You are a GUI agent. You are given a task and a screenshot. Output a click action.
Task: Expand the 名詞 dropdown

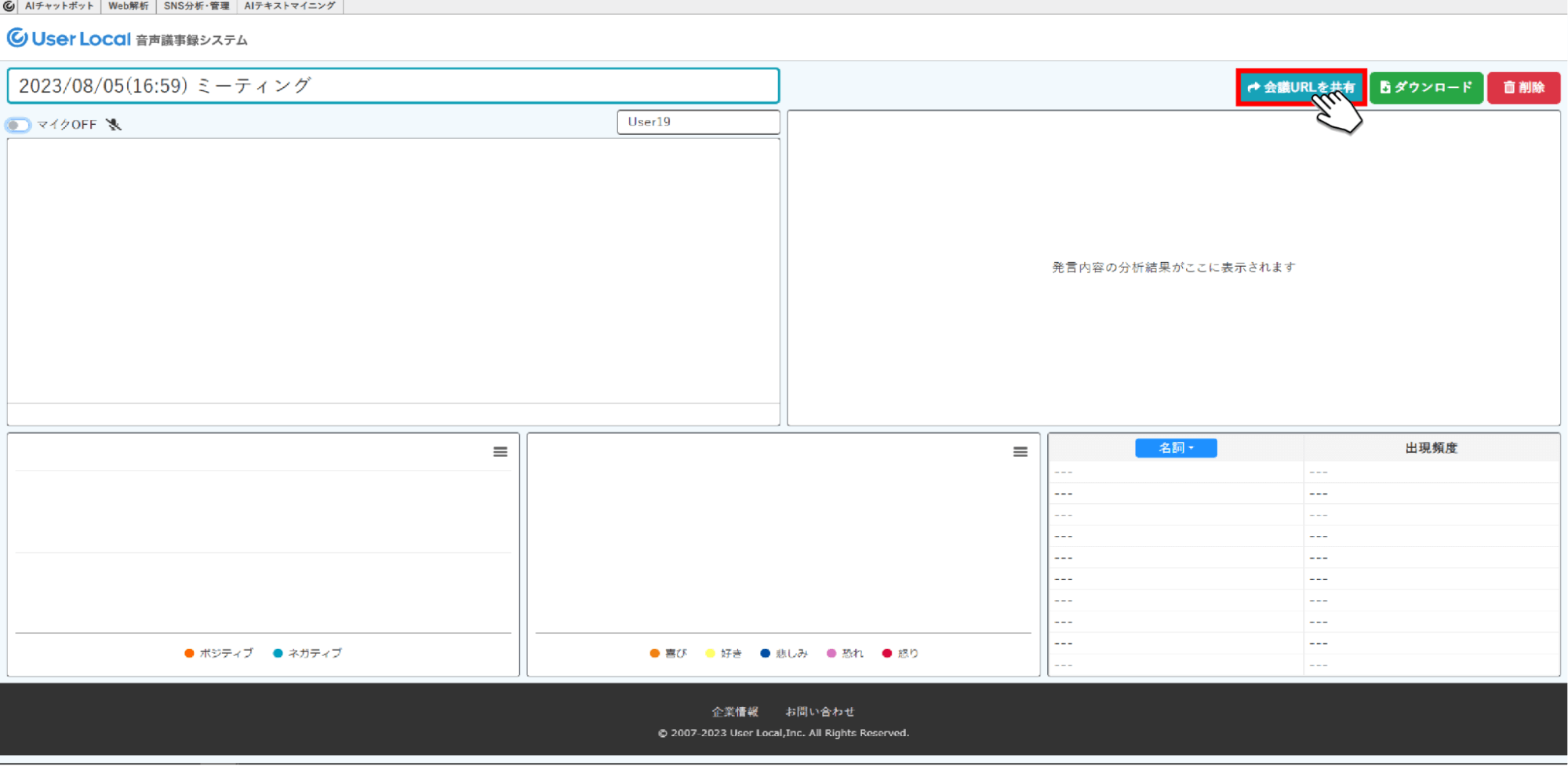pyautogui.click(x=1176, y=448)
